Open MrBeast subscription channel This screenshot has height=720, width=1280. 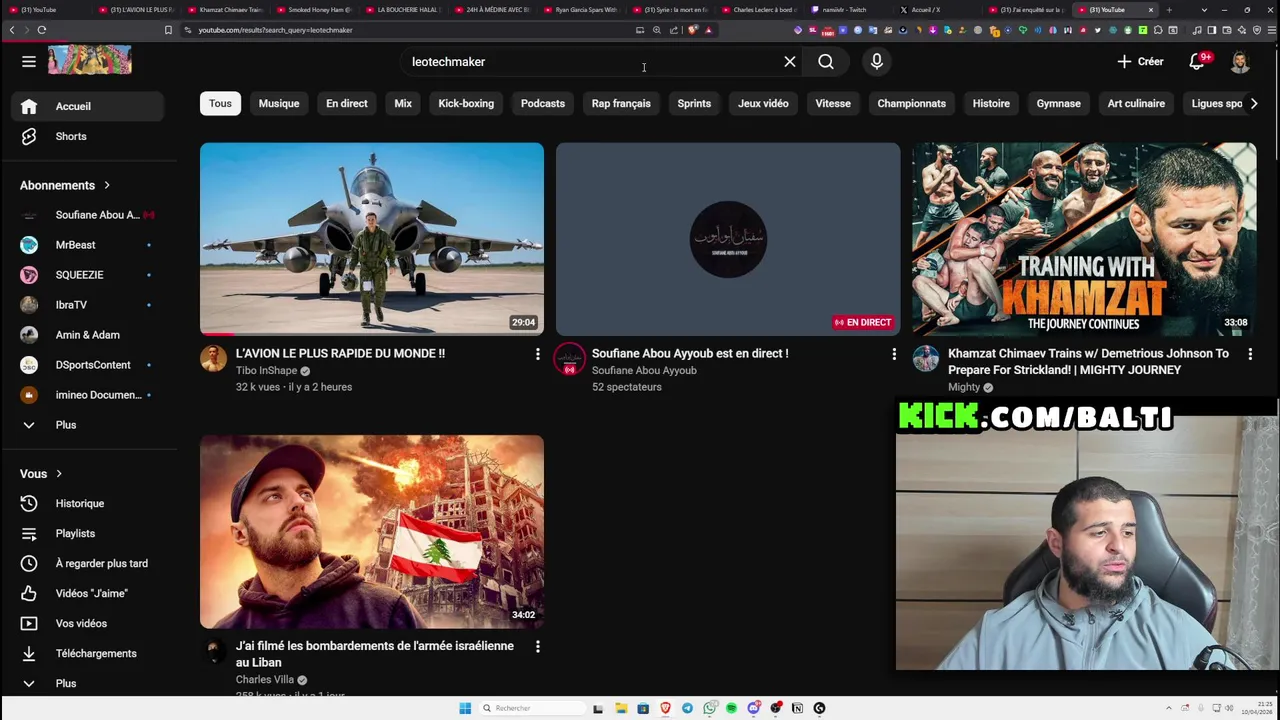88,245
